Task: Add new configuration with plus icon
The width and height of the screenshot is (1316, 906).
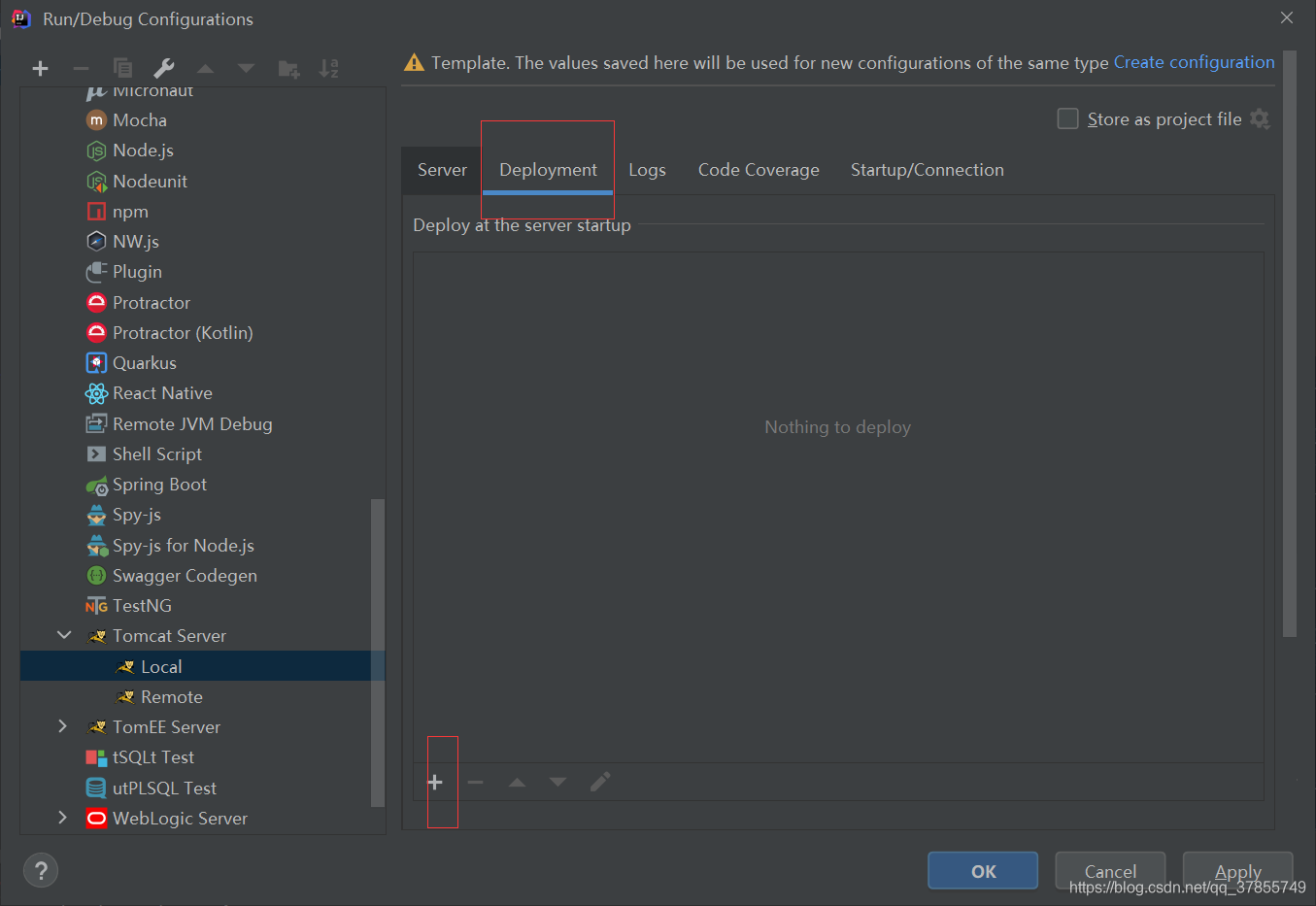Action: 40,68
